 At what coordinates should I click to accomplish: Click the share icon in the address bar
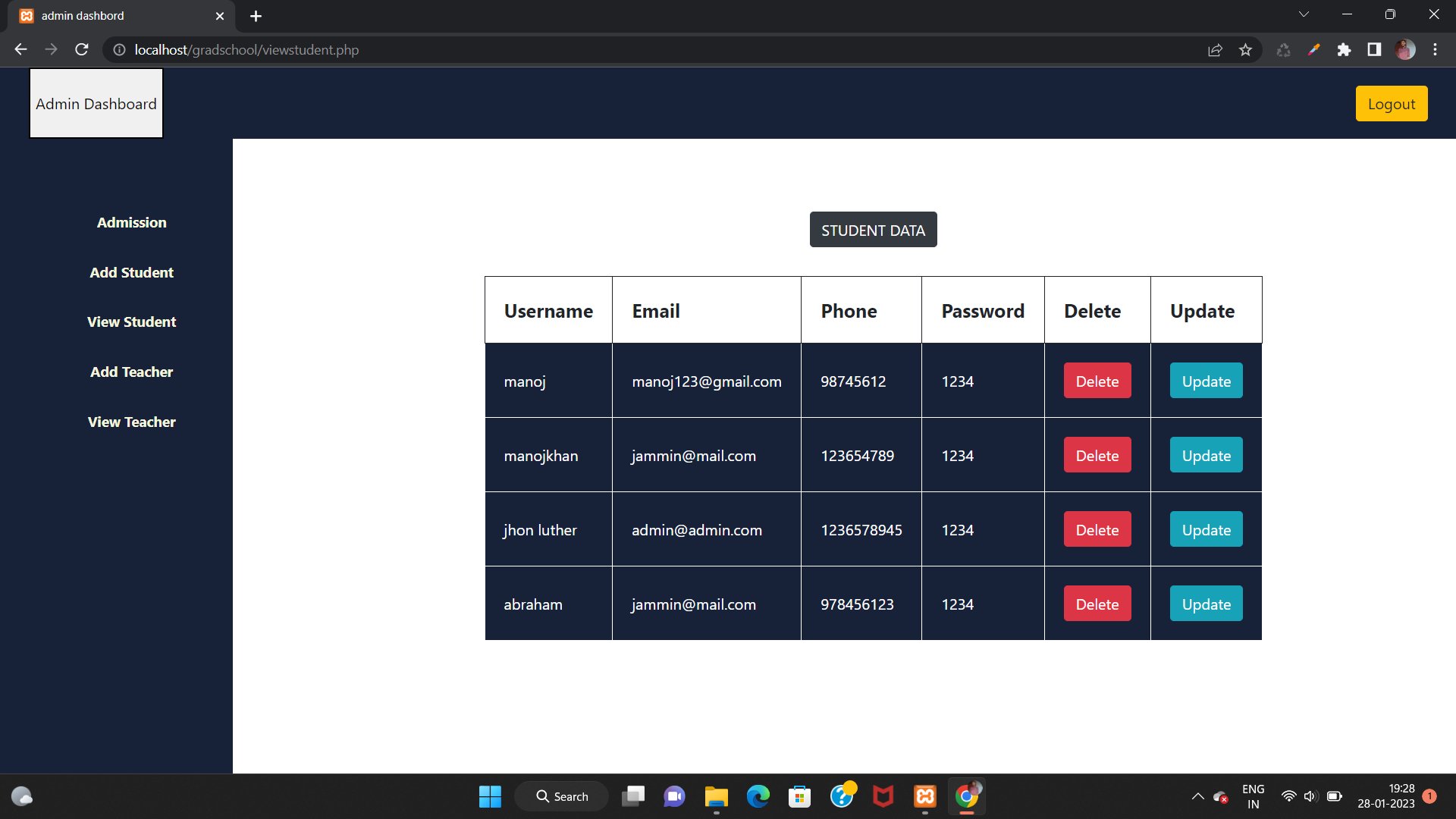[x=1215, y=49]
